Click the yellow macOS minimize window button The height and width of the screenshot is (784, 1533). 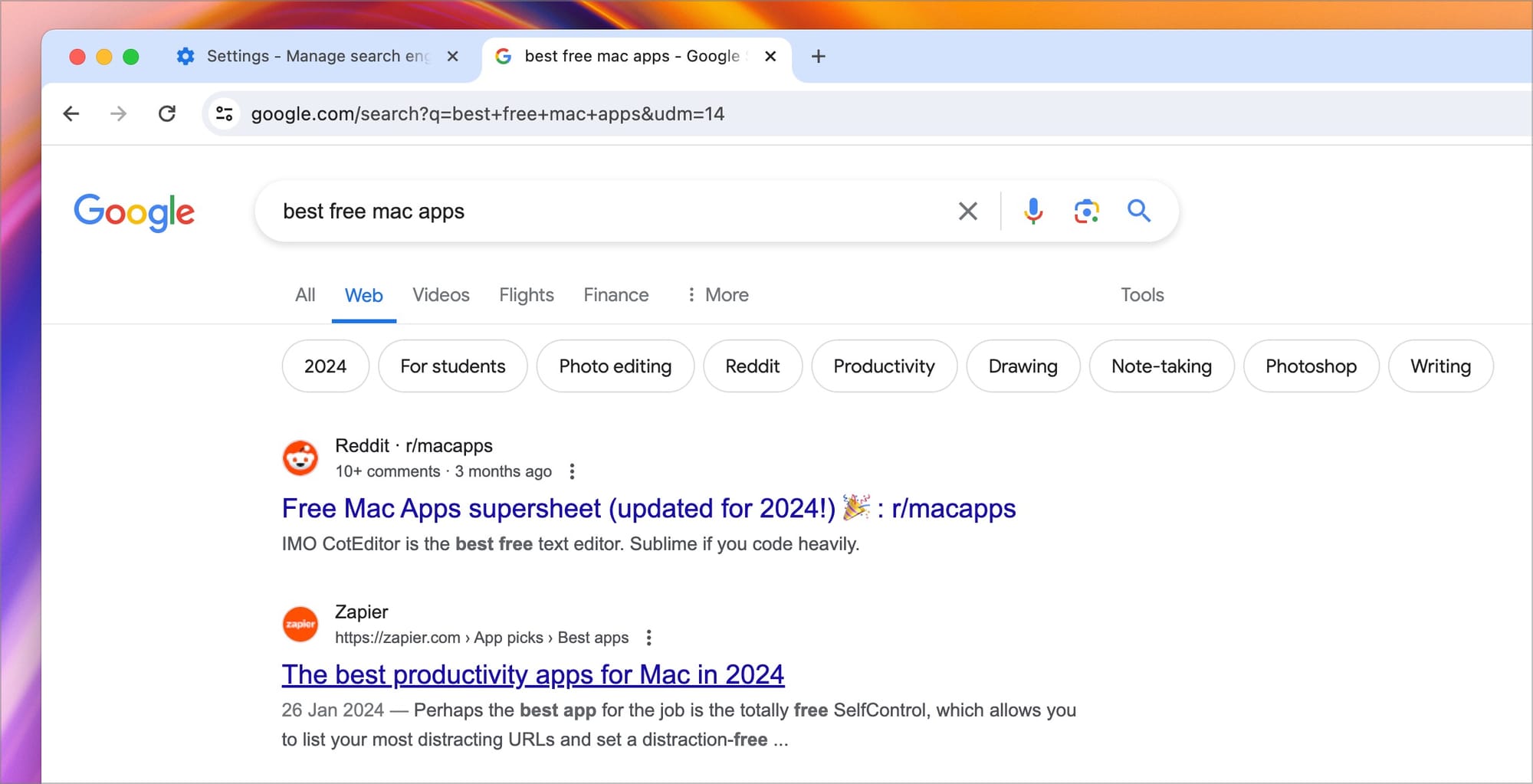(104, 57)
